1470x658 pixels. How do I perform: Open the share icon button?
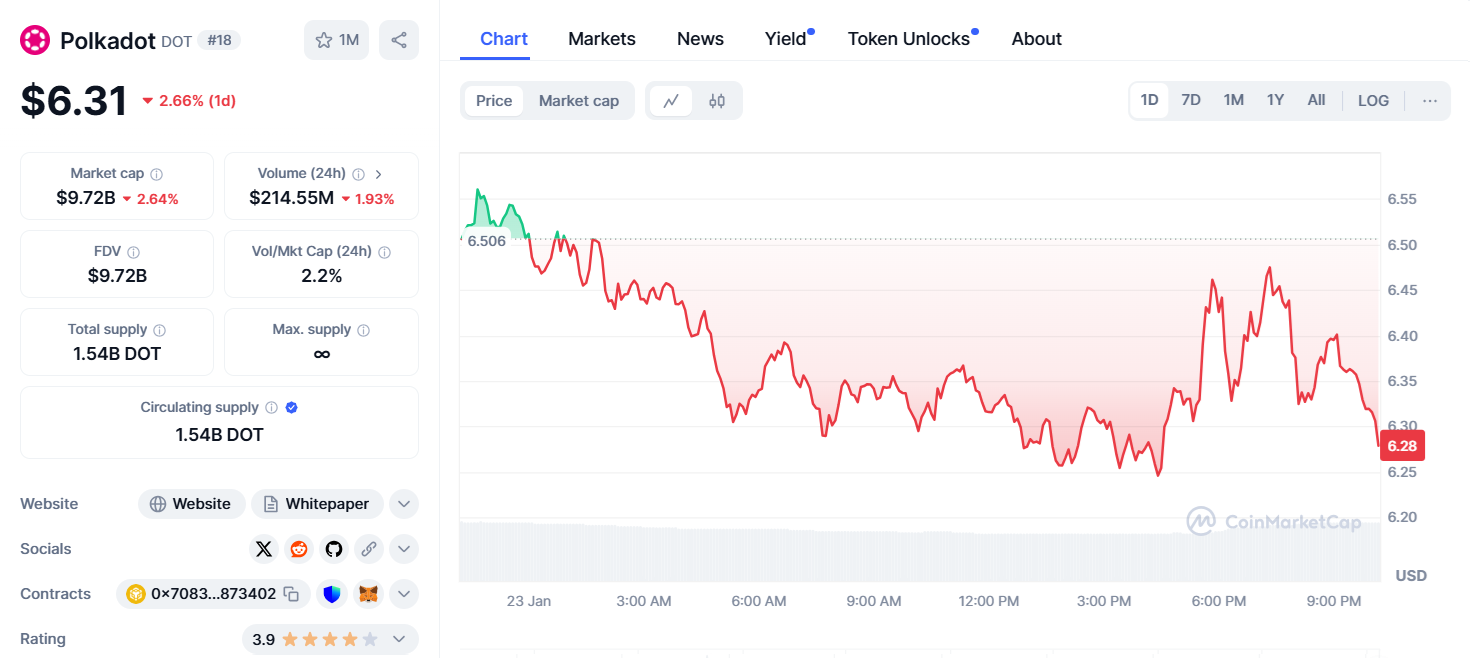click(399, 40)
